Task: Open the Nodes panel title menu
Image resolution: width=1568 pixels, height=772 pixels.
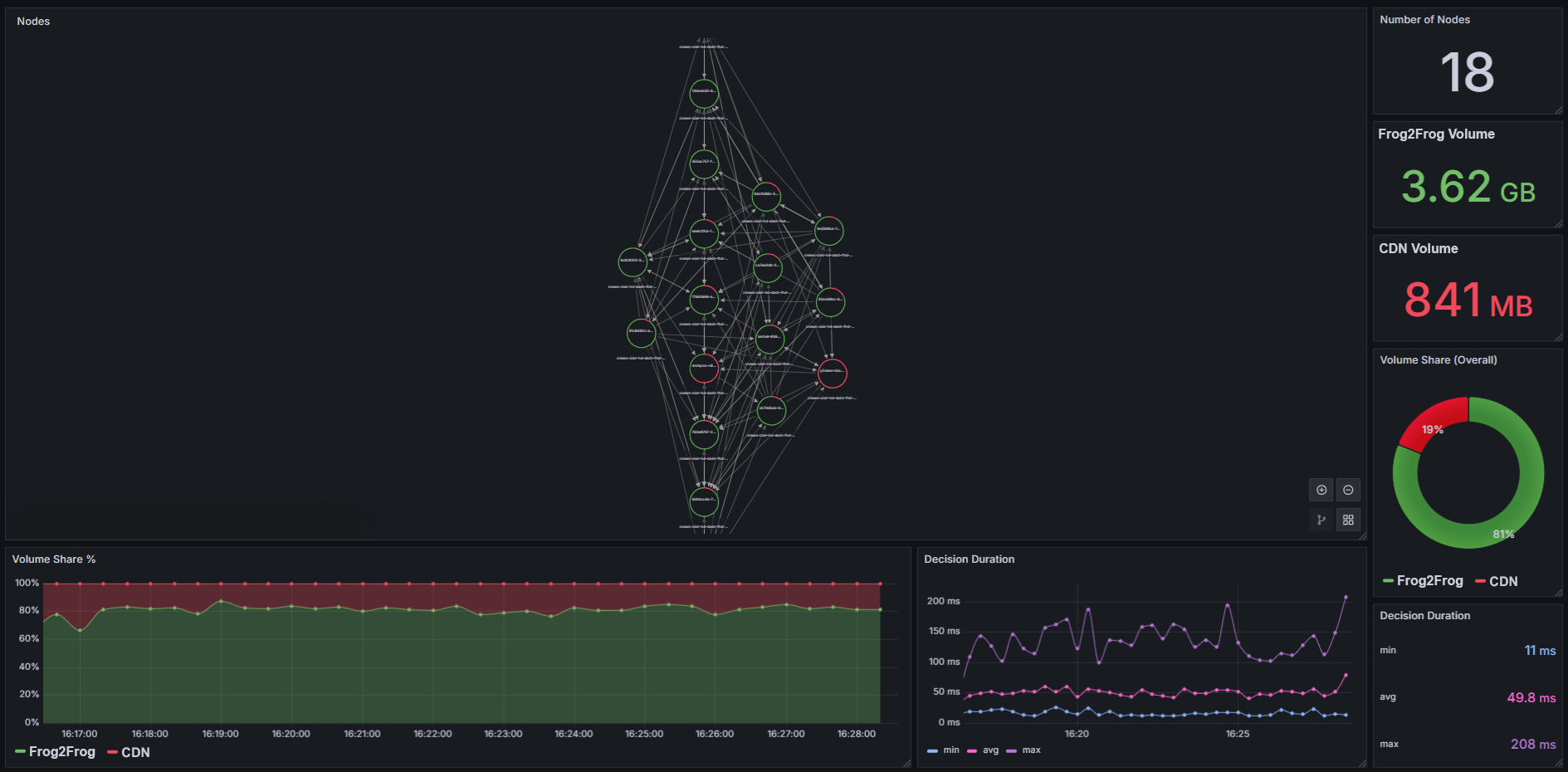Action: click(33, 21)
